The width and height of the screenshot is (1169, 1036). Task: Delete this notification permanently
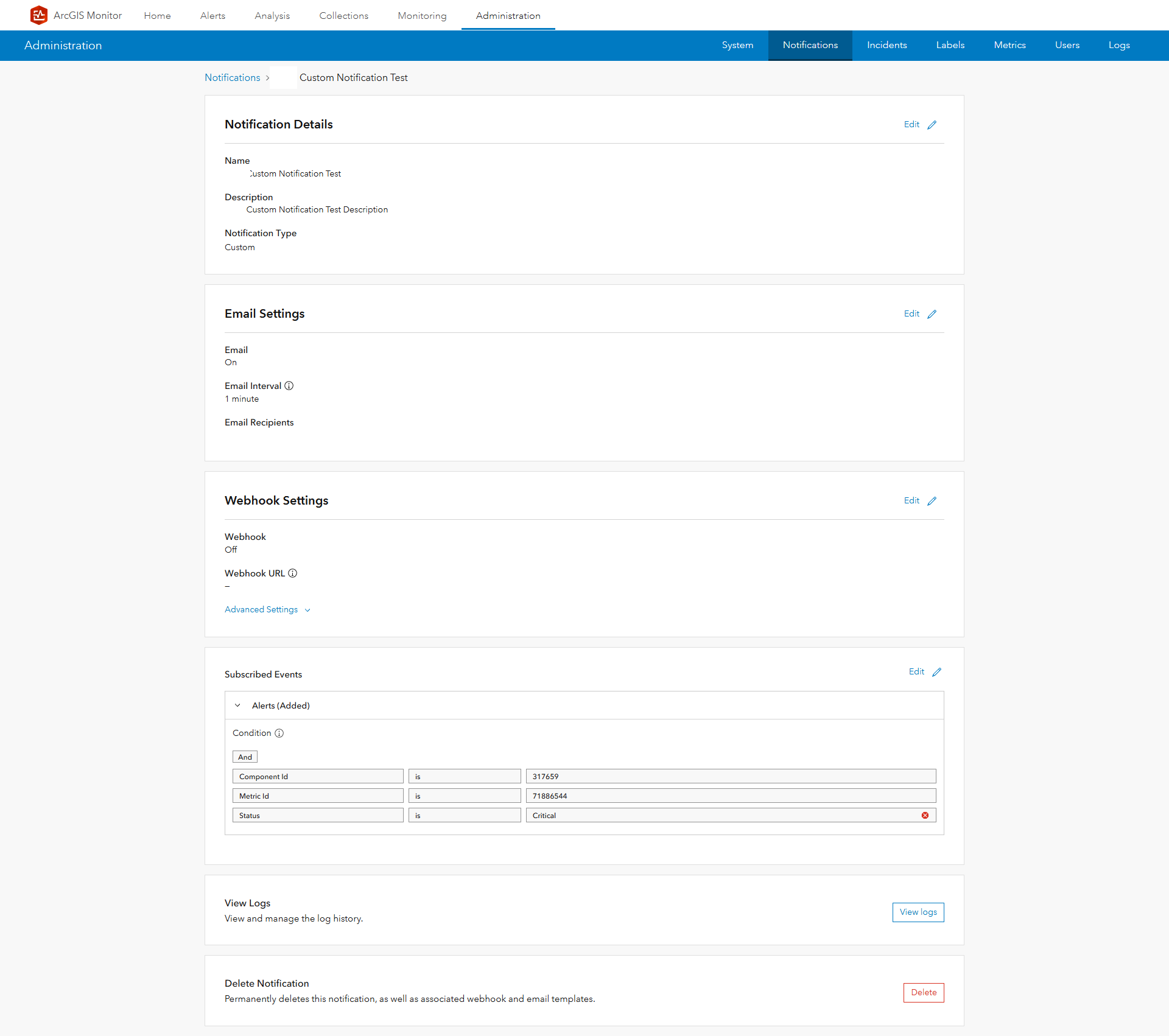click(x=923, y=992)
